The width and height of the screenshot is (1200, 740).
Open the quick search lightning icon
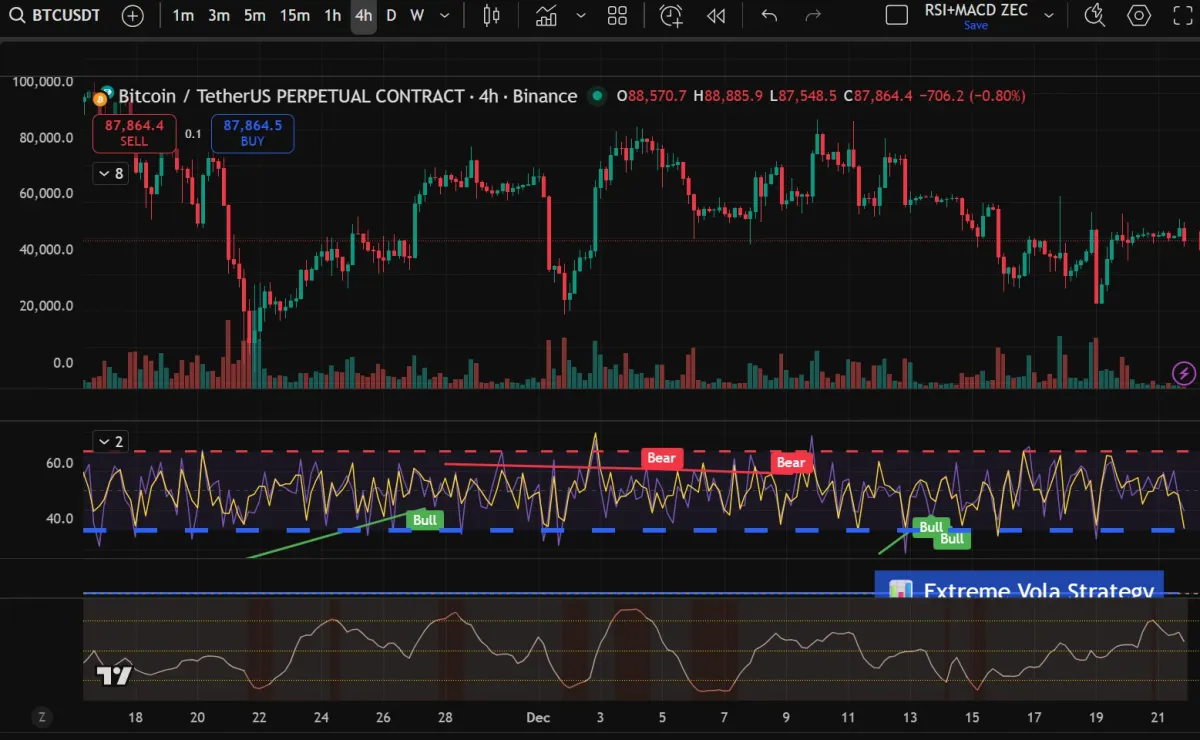click(x=1094, y=15)
